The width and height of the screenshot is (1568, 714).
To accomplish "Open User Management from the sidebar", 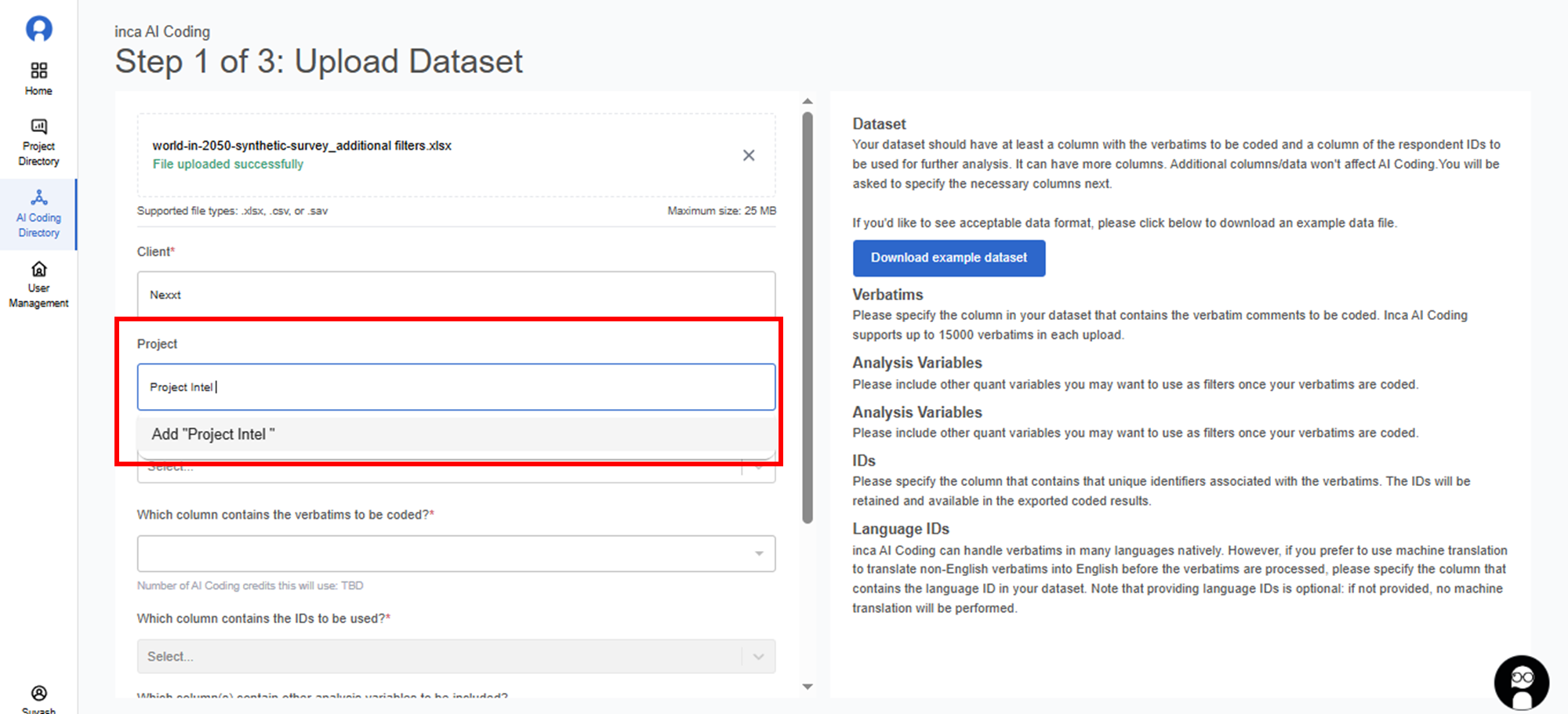I will (38, 285).
